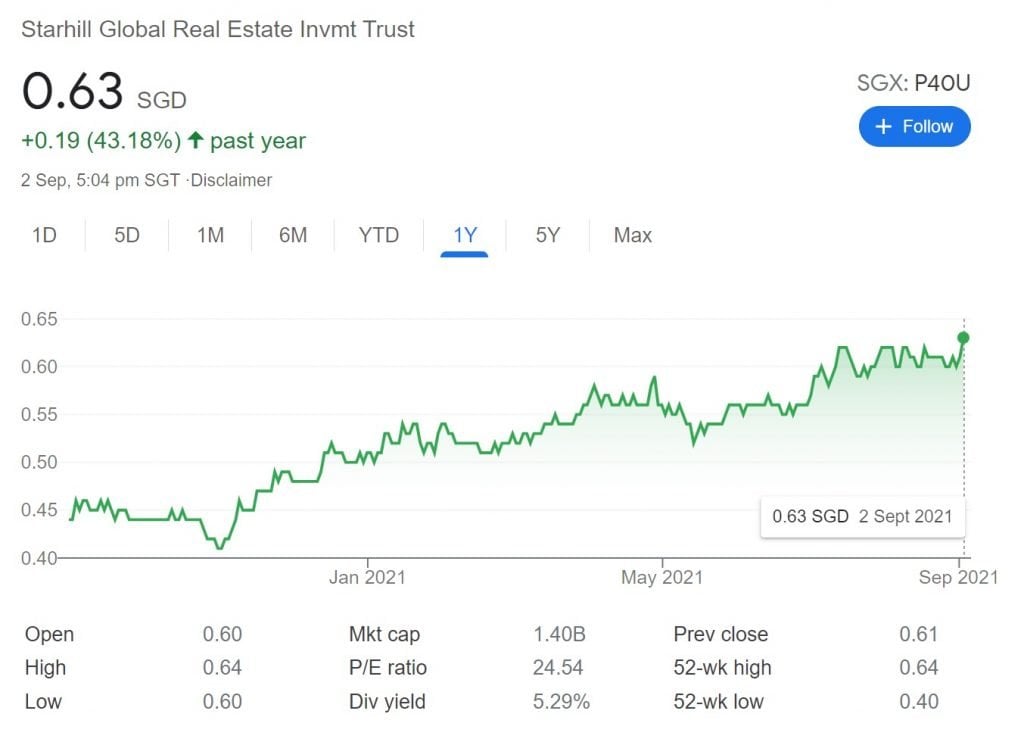Screen dimensions: 1024x742
Task: Click the Open price value 0.60
Action: point(222,634)
